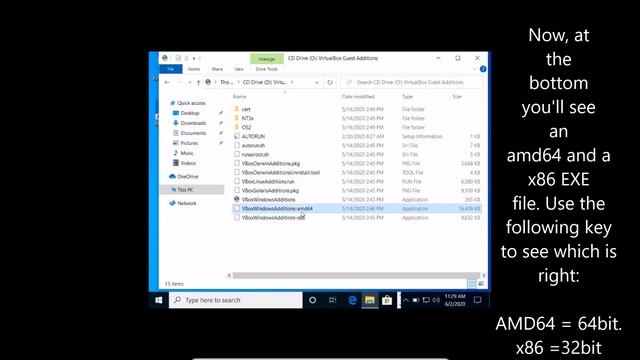Expand the chevron after CD Drive breadcrumb
This screenshot has height=360, width=640.
(292, 82)
